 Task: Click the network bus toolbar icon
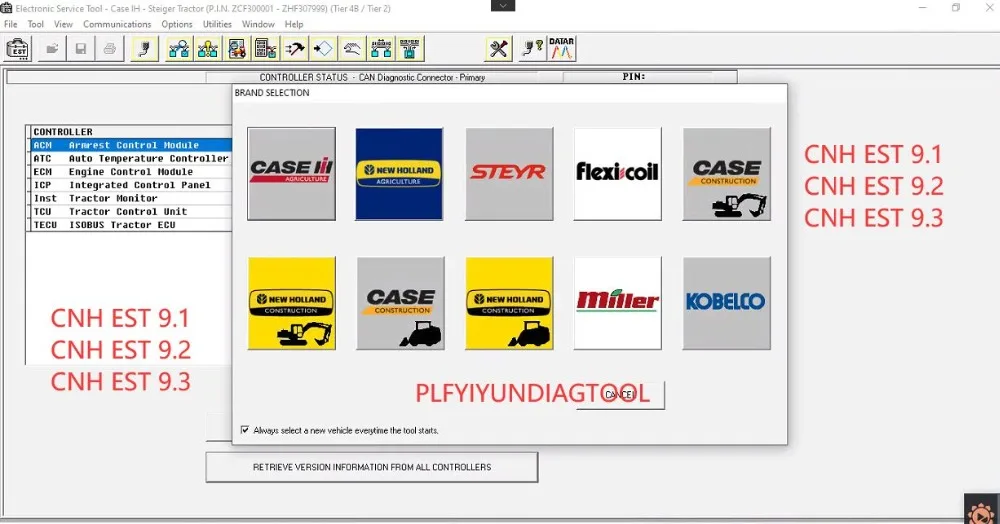coord(381,49)
